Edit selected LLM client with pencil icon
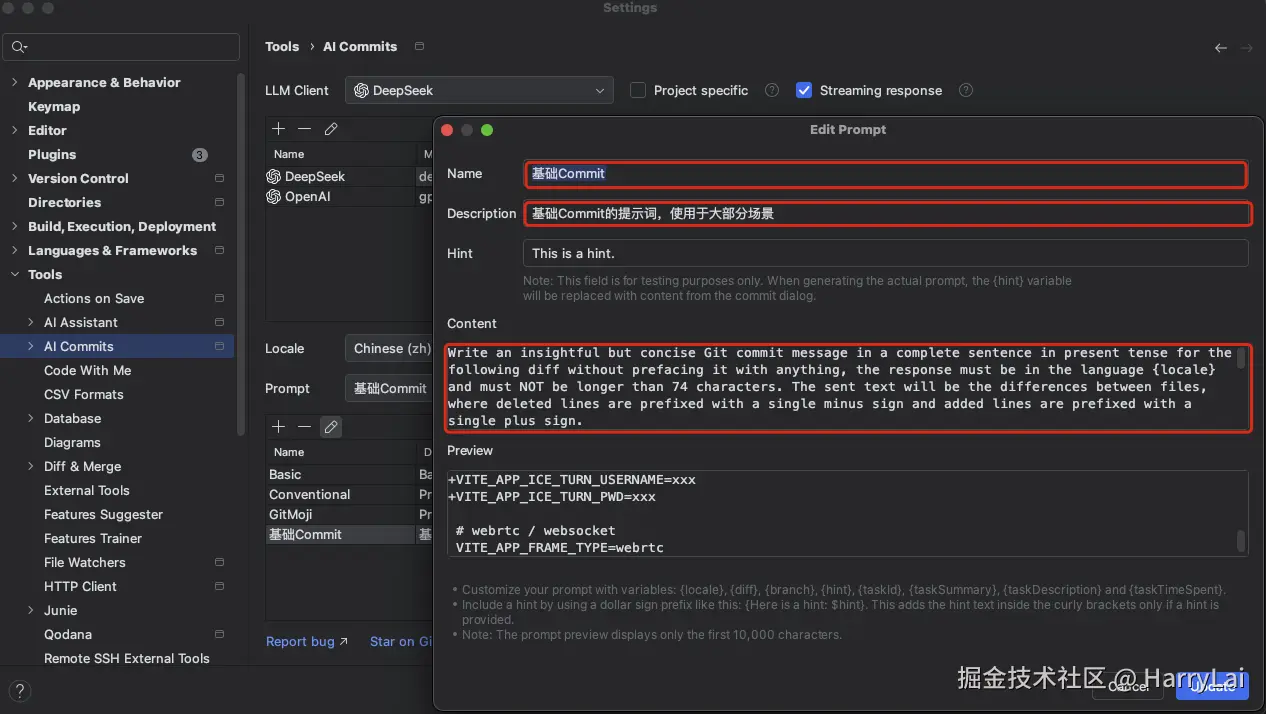 point(331,129)
